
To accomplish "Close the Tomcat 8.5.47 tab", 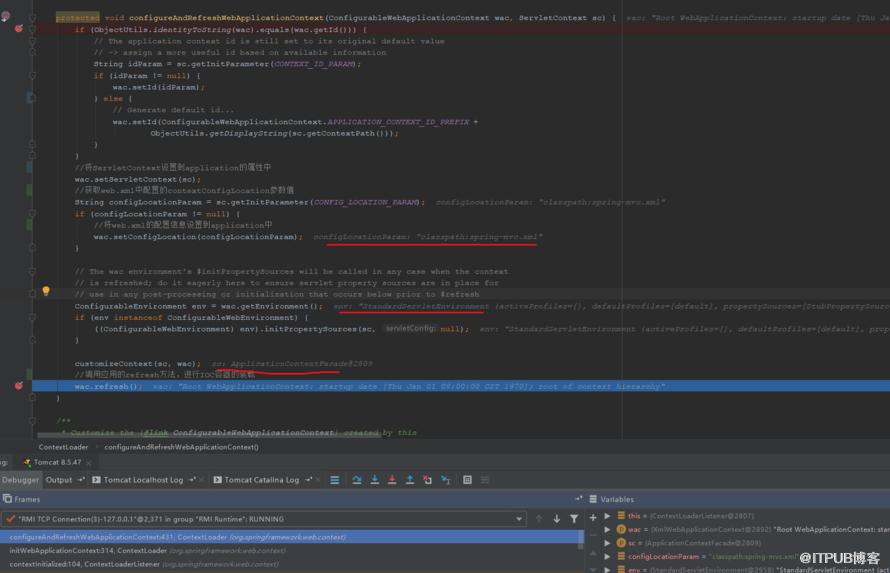I will click(89, 463).
